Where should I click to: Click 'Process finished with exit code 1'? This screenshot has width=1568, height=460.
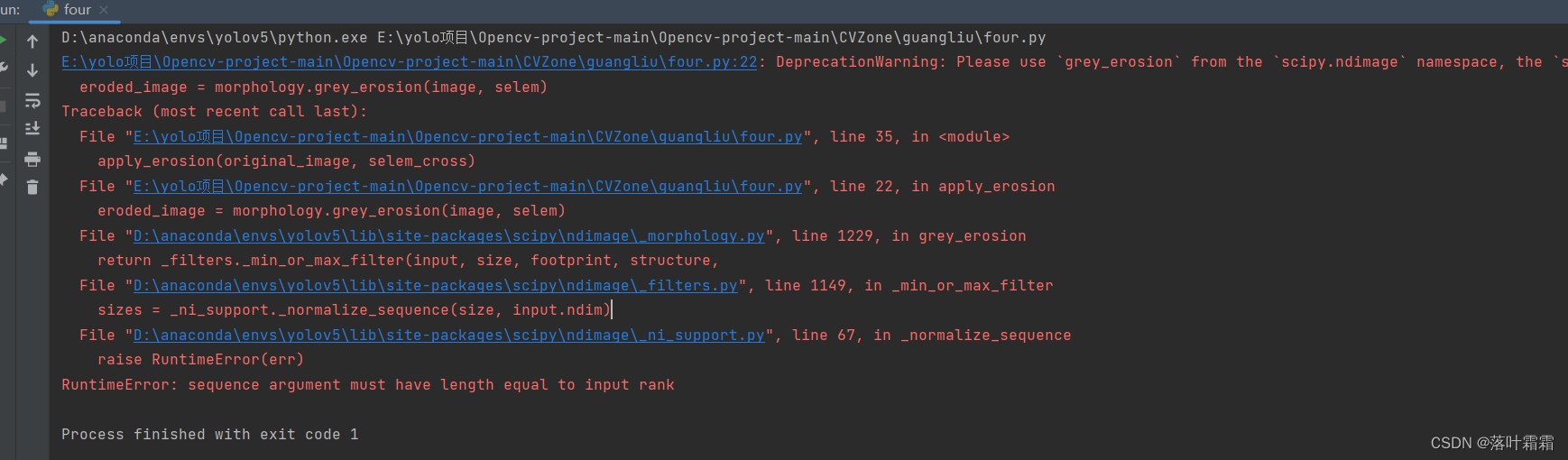(x=210, y=435)
